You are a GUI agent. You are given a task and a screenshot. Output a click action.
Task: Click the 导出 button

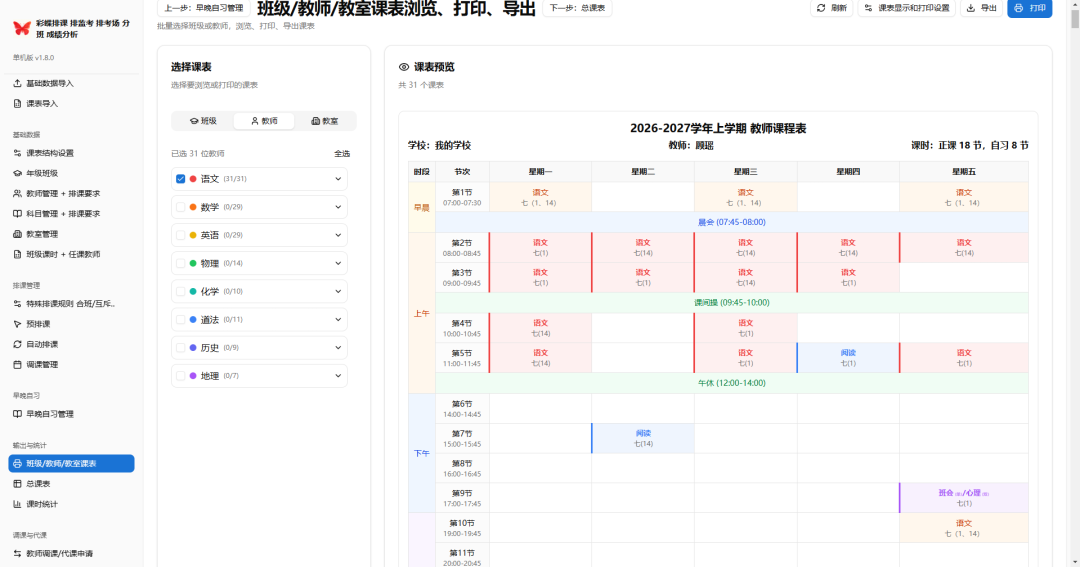982,8
